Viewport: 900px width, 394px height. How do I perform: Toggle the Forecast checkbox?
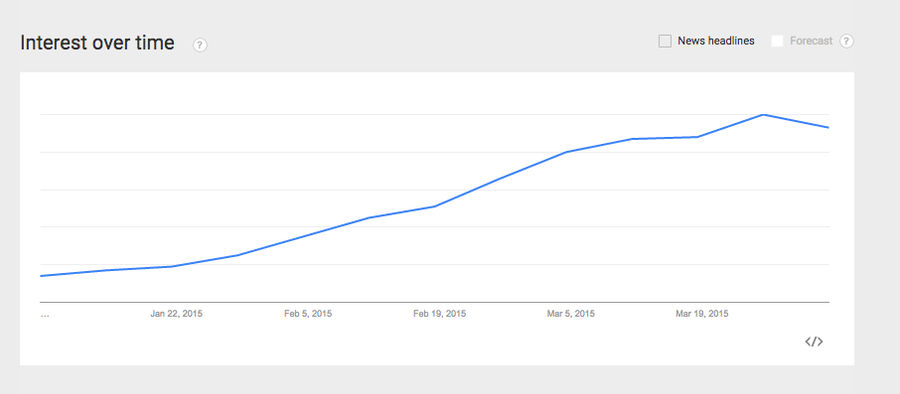[x=777, y=41]
